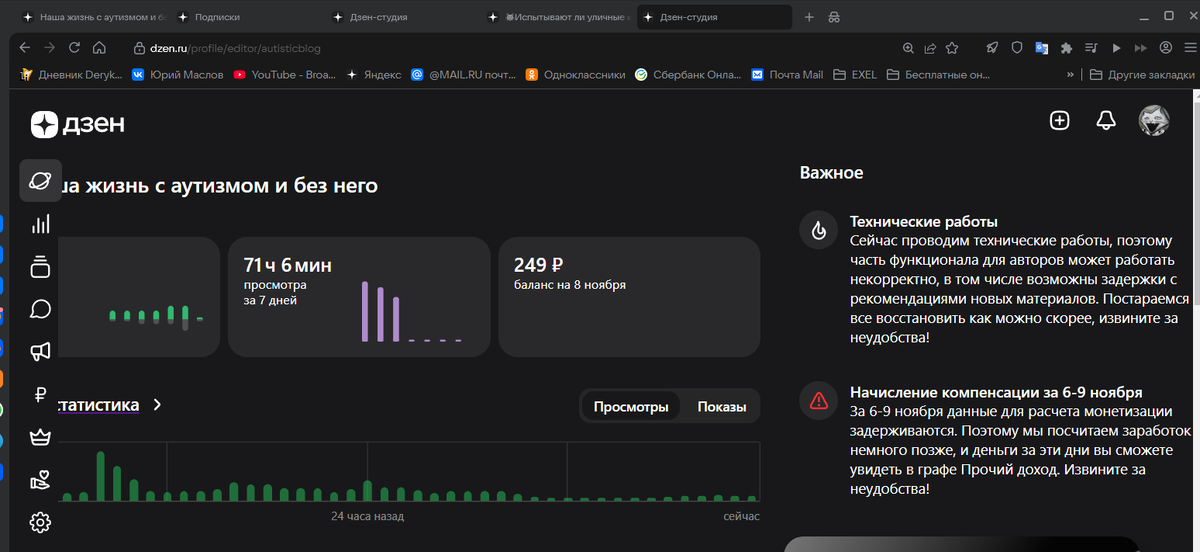Click the share page icon in address bar
The width and height of the screenshot is (1200, 552).
(x=930, y=48)
